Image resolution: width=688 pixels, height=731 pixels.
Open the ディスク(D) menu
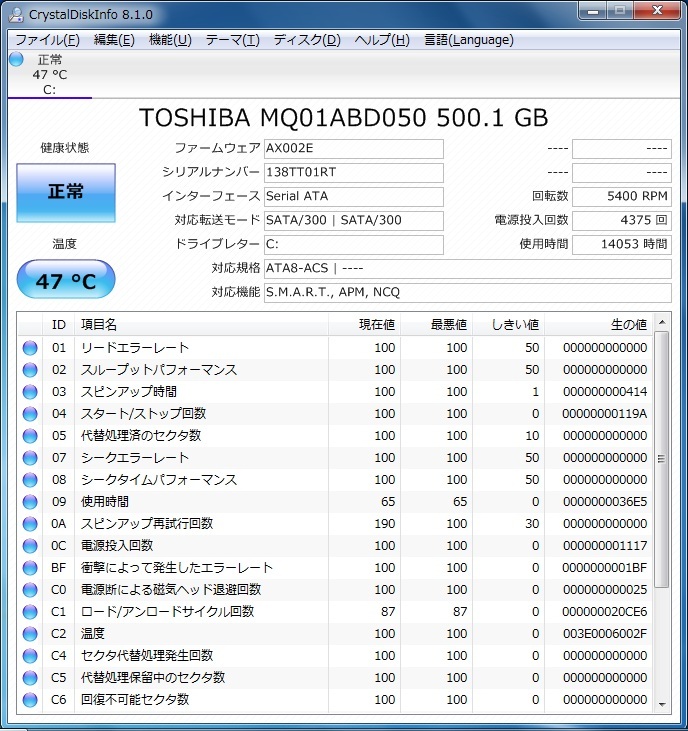tap(307, 40)
